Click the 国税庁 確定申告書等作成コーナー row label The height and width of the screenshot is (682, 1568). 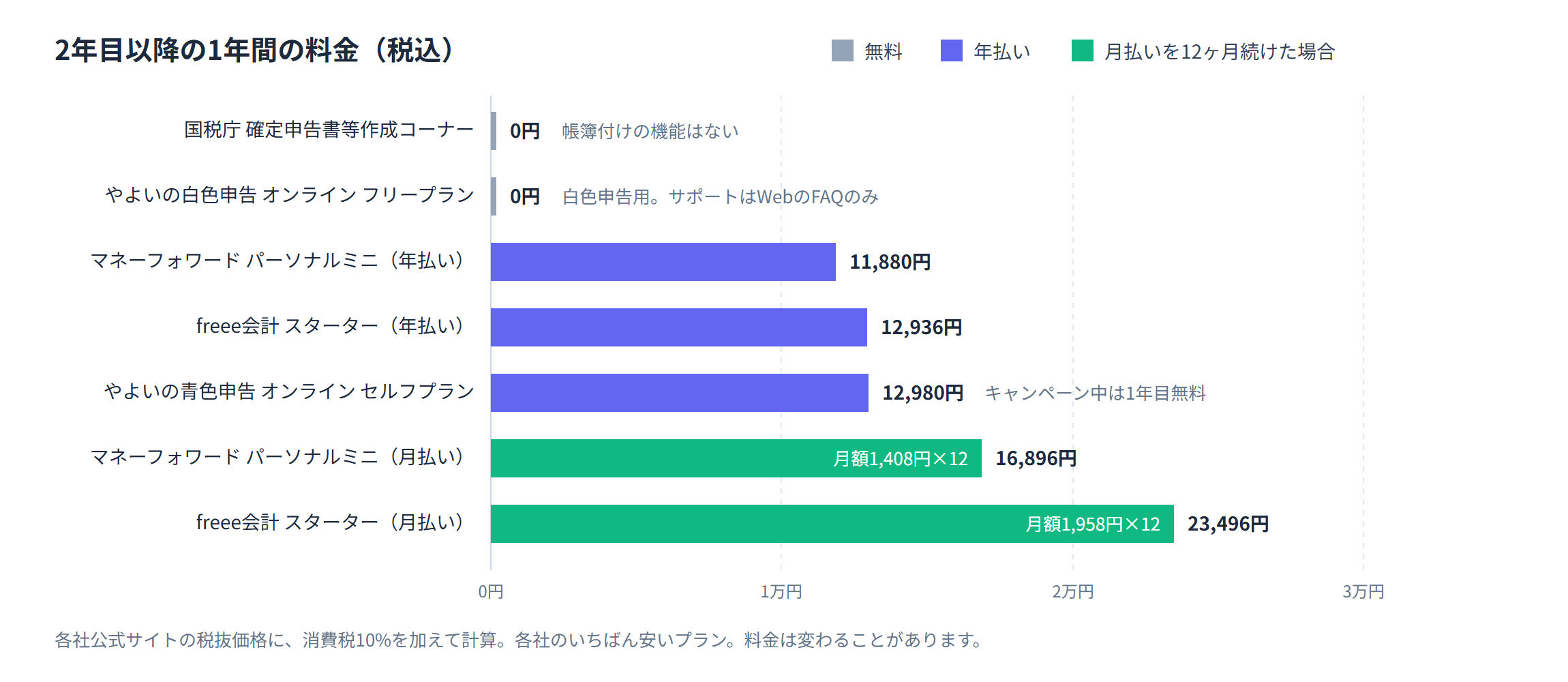tap(329, 130)
